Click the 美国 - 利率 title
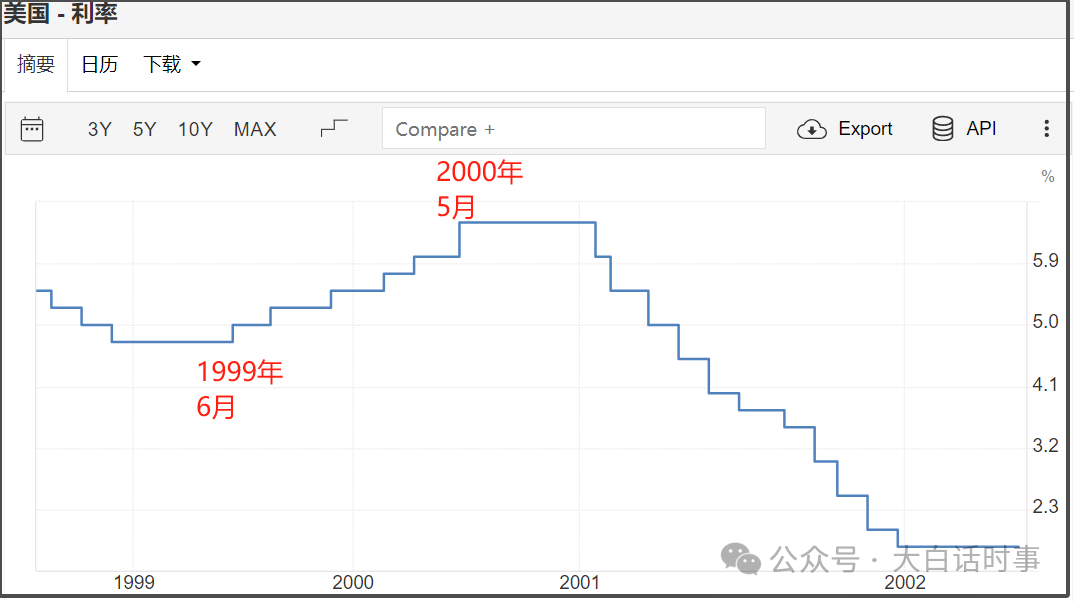Screen dimensions: 1074x602 [60, 12]
